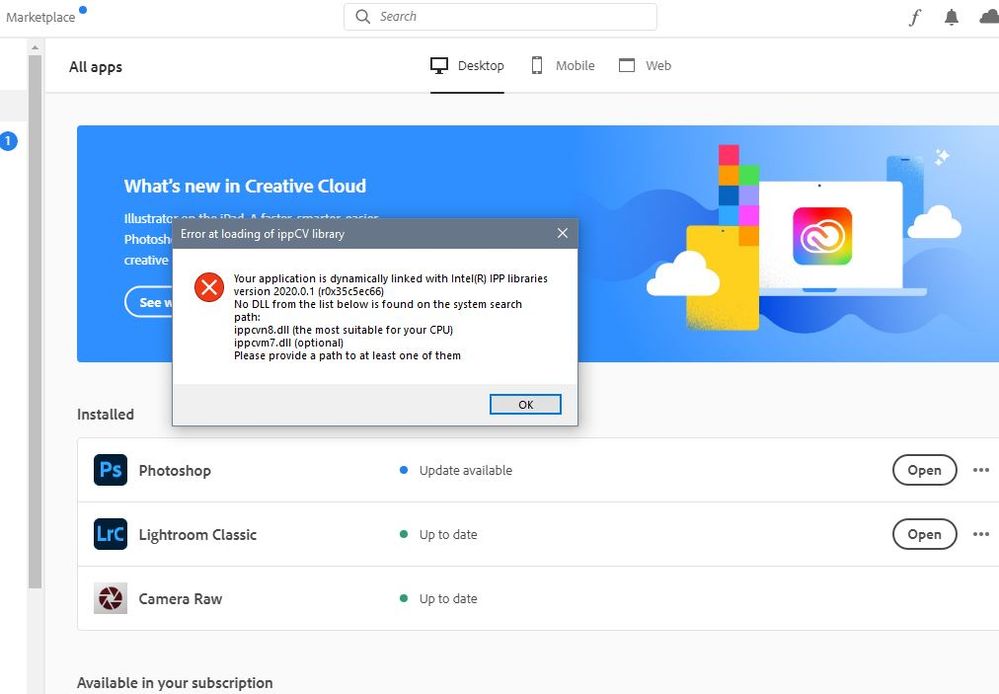
Task: Click the sidebar vertical scrollbar thumb
Action: click(34, 321)
